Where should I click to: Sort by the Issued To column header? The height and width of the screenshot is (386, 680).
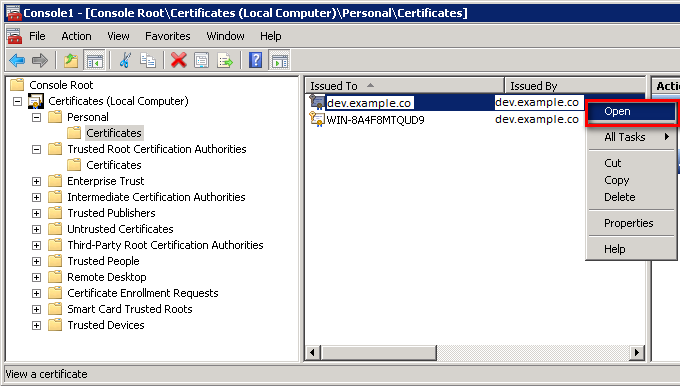point(405,86)
